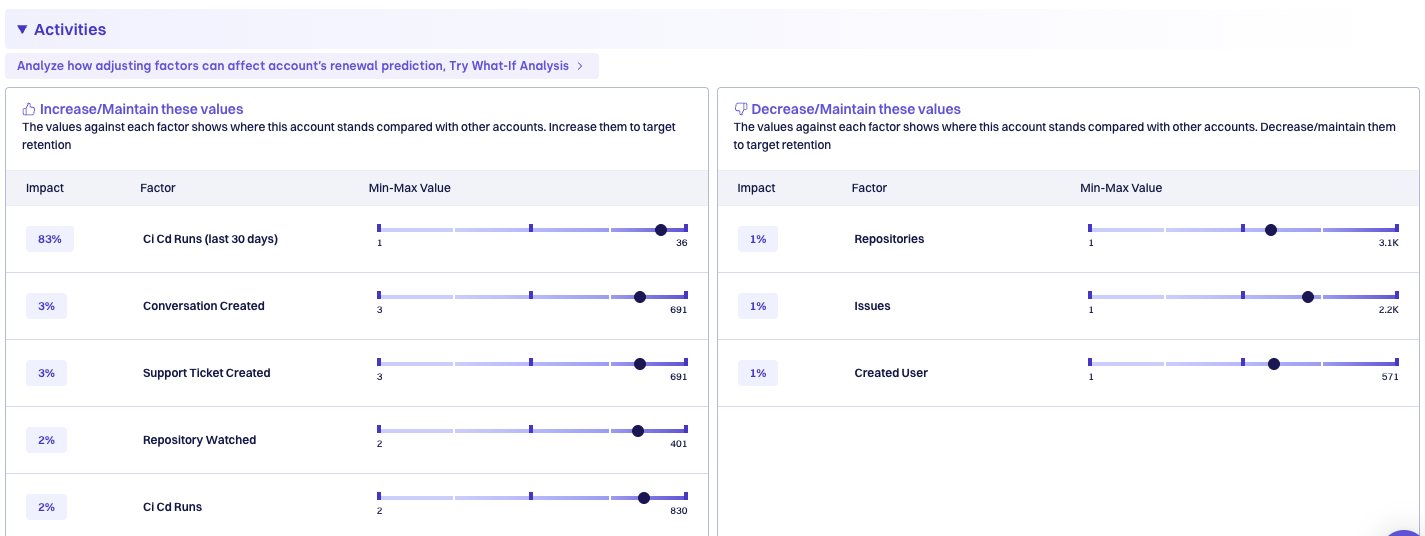This screenshot has width=1425, height=536.
Task: Click thumbs-up icon beside Increase/Maintain heading
Action: click(29, 109)
